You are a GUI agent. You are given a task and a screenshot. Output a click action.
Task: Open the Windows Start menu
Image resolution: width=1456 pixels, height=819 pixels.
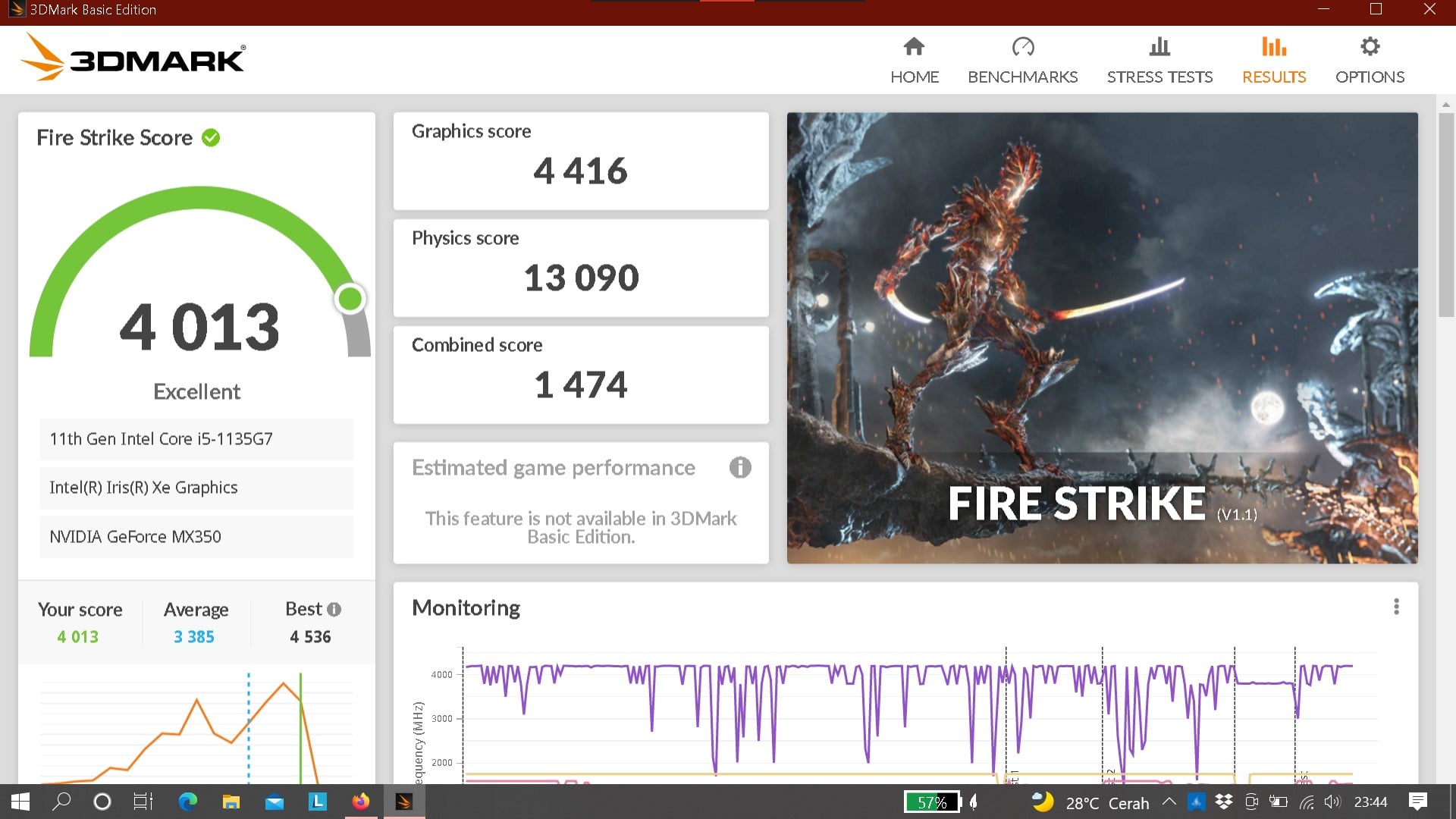click(x=20, y=802)
